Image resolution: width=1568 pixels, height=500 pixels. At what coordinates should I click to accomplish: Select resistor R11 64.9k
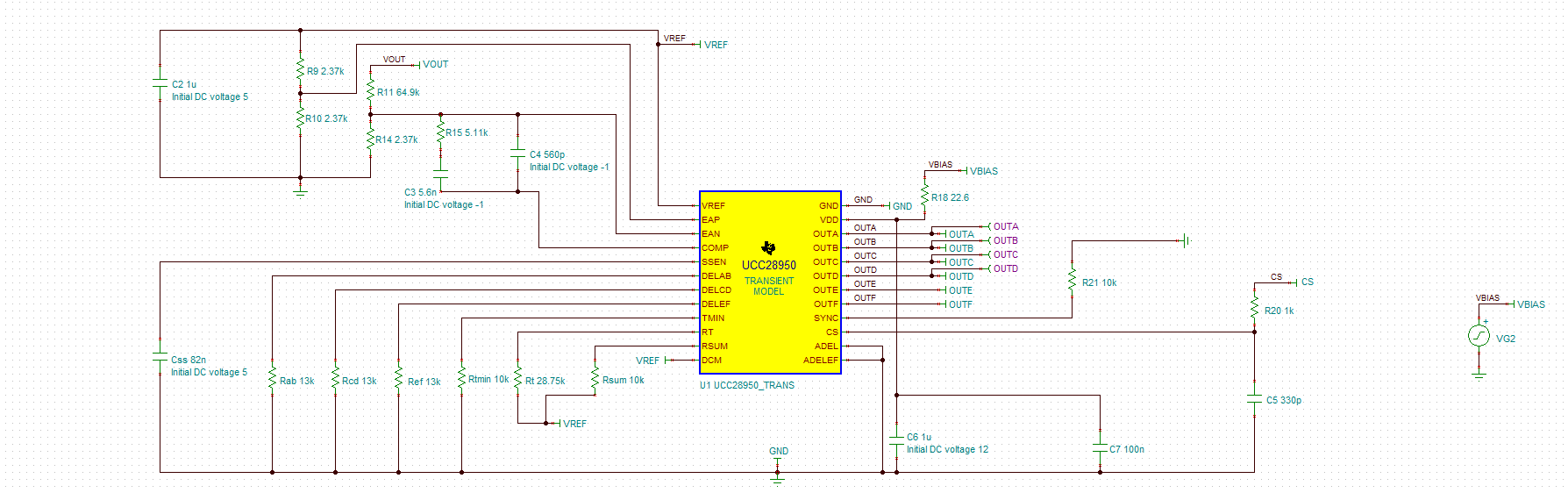[370, 91]
